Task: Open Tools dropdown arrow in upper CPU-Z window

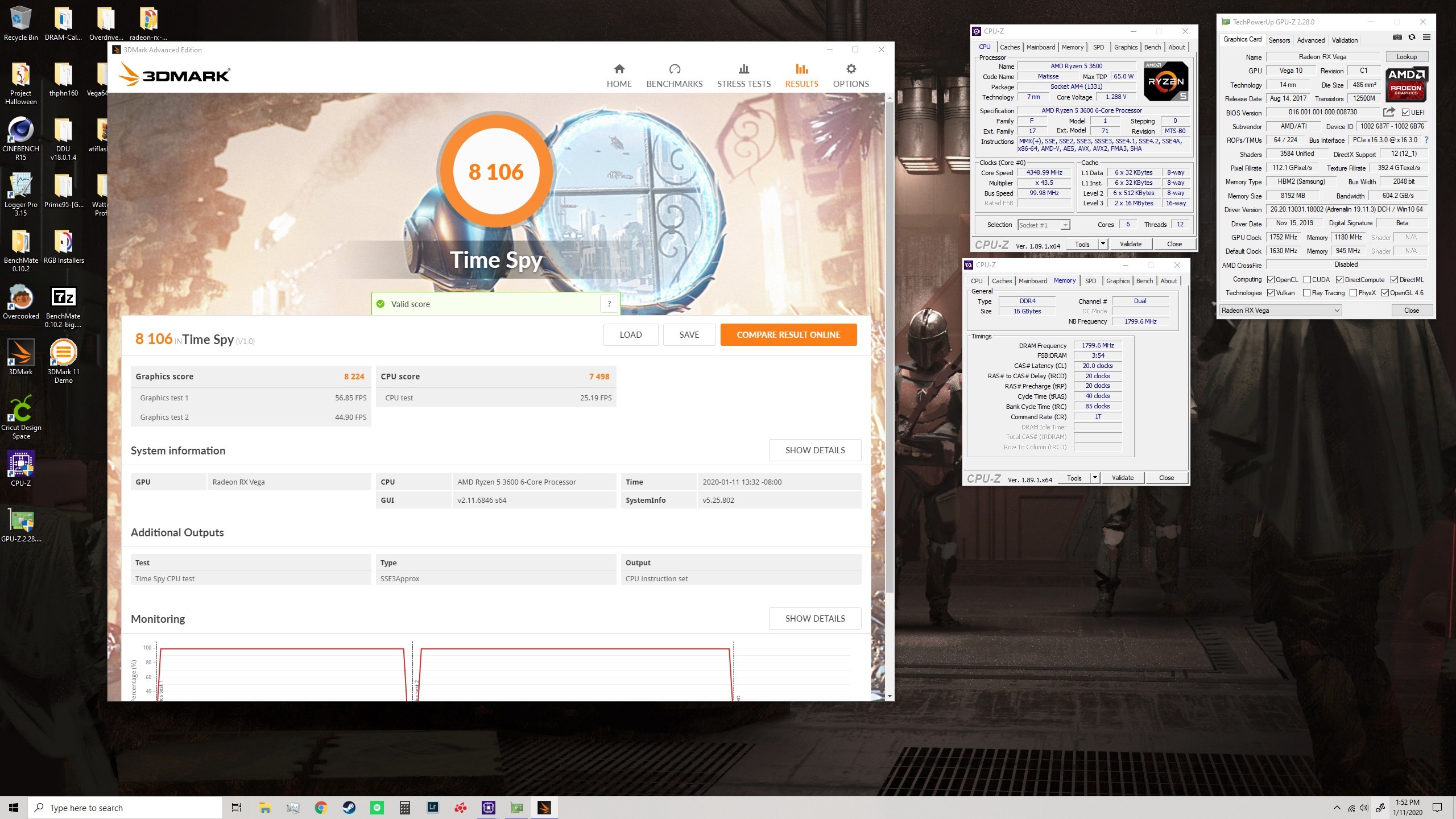Action: (1102, 244)
